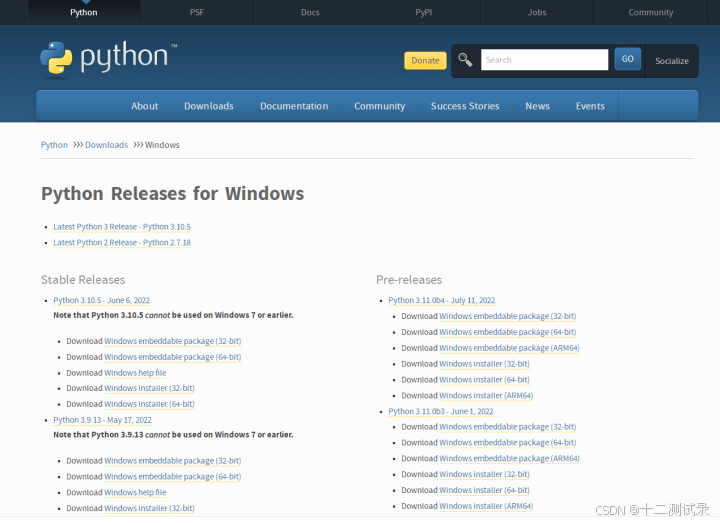Download Windows help file under Python 3.10.5
The image size is (720, 523).
(135, 373)
